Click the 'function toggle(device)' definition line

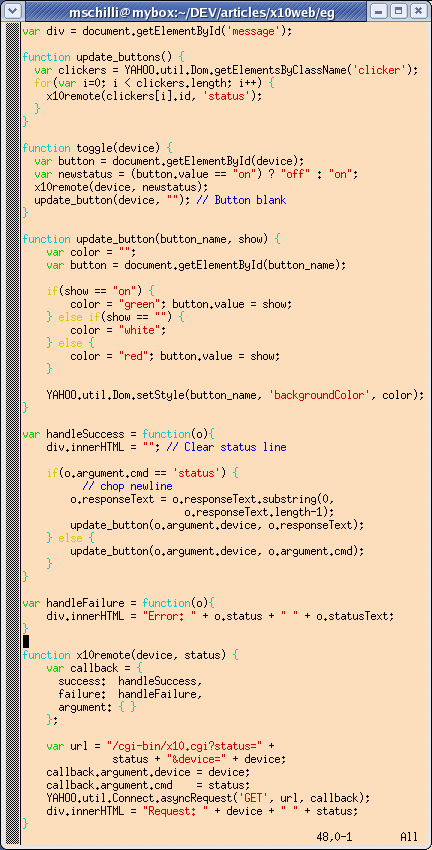coord(98,148)
